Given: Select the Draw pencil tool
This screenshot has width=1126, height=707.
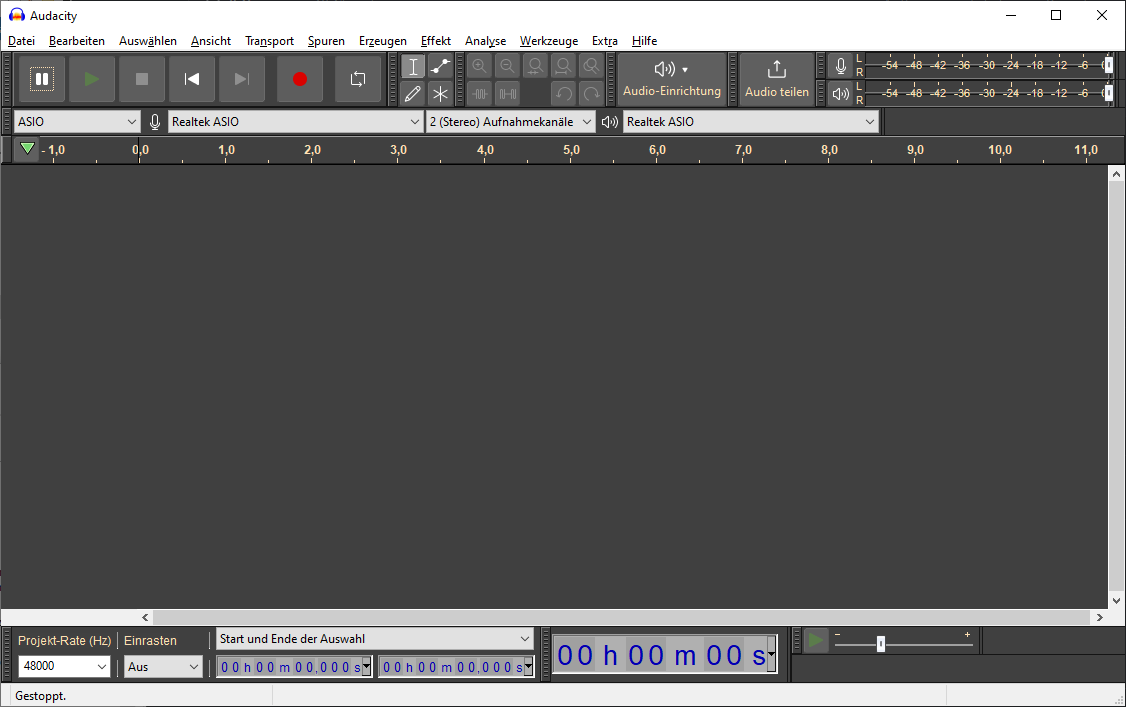Looking at the screenshot, I should [413, 93].
